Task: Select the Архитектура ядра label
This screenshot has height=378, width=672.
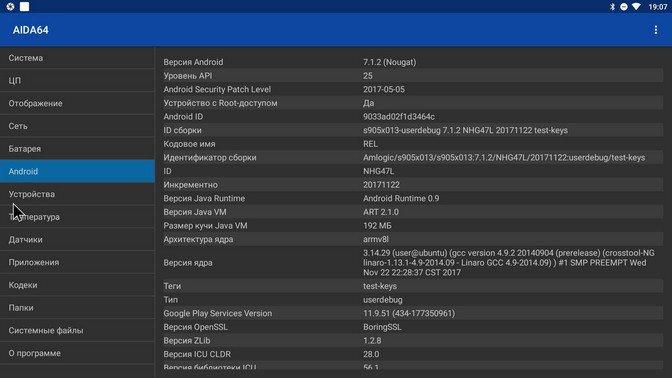Action: coord(198,240)
